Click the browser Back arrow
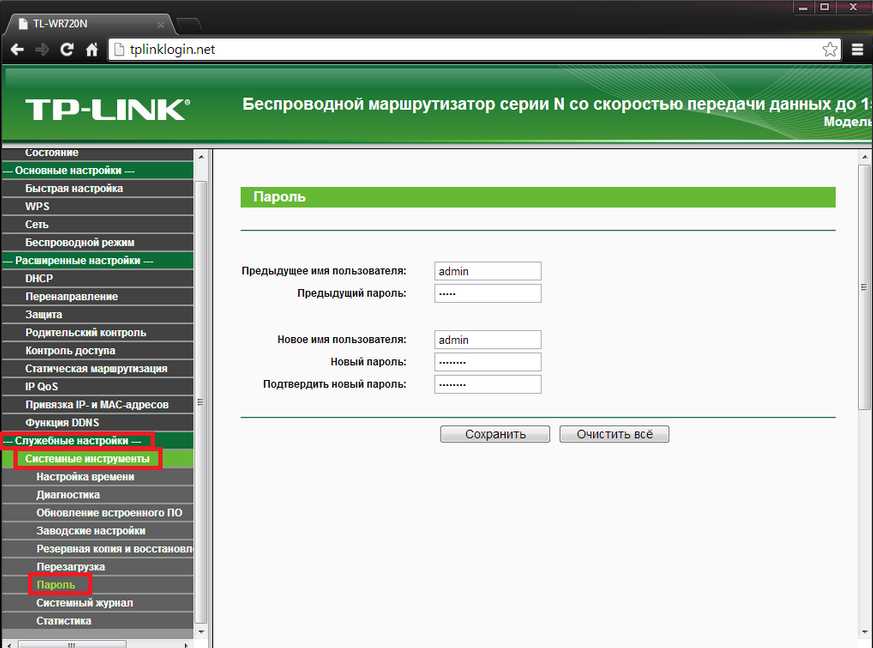Image resolution: width=873 pixels, height=648 pixels. (x=17, y=50)
